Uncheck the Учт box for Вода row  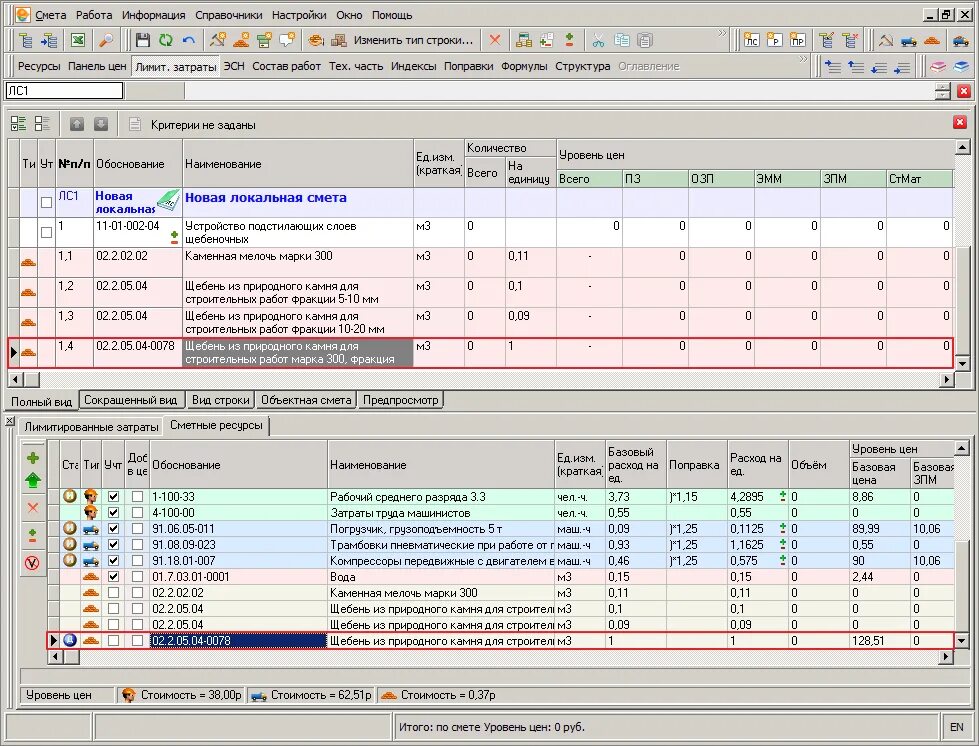tap(113, 577)
